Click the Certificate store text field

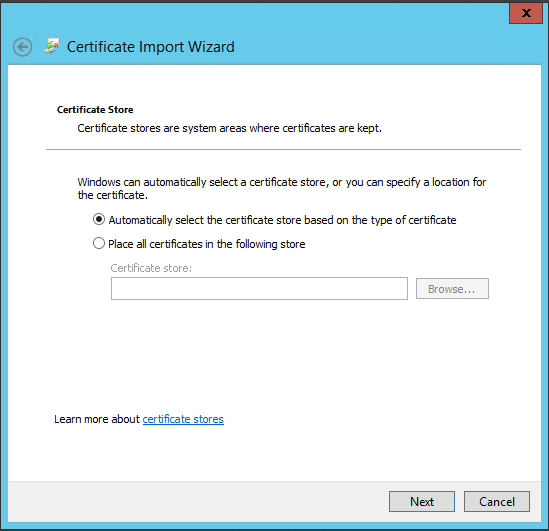click(259, 288)
